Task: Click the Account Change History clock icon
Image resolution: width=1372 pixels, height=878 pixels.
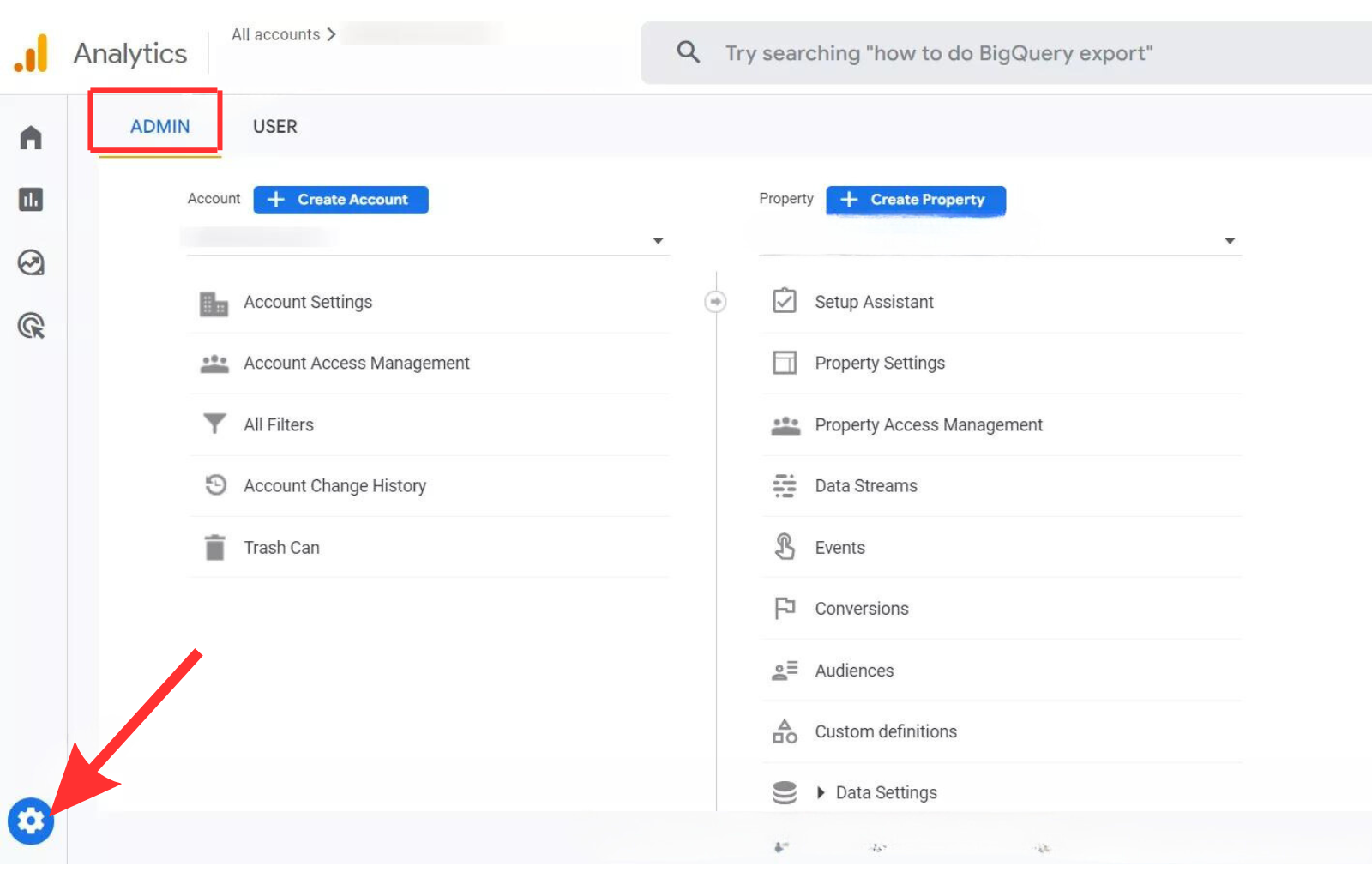Action: 215,485
